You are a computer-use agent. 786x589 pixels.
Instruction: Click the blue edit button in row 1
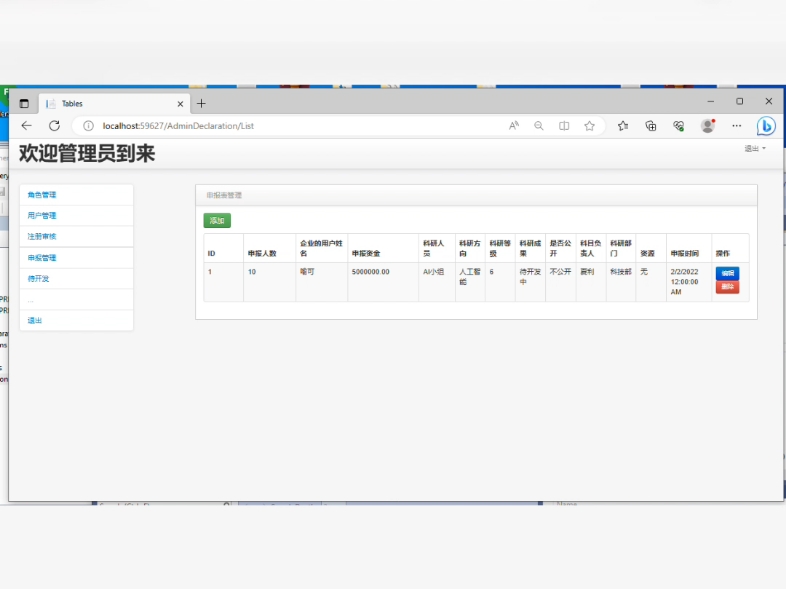click(x=727, y=273)
